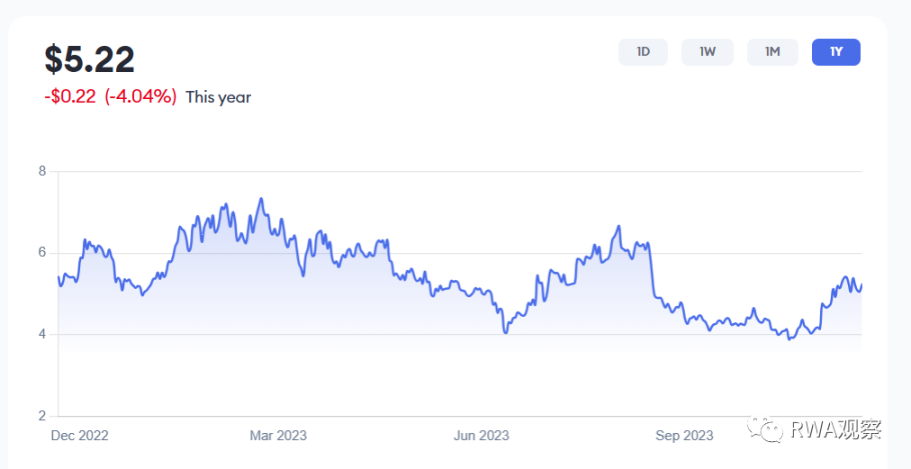Click the y-axis value 8
This screenshot has height=469, width=911.
pos(42,171)
